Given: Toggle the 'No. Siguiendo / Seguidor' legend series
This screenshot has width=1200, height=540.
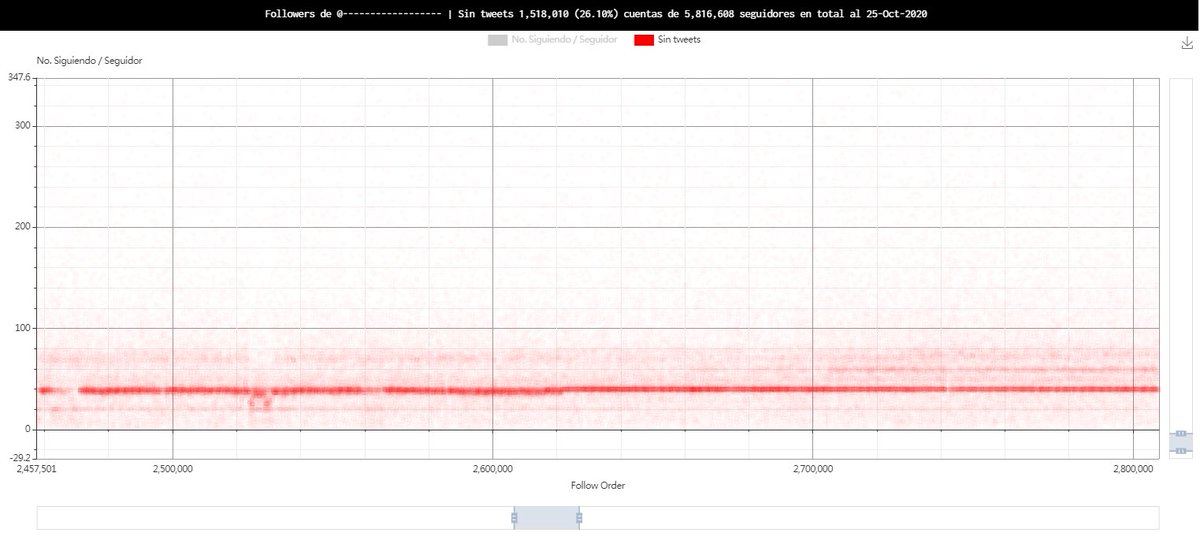Looking at the screenshot, I should pyautogui.click(x=552, y=40).
